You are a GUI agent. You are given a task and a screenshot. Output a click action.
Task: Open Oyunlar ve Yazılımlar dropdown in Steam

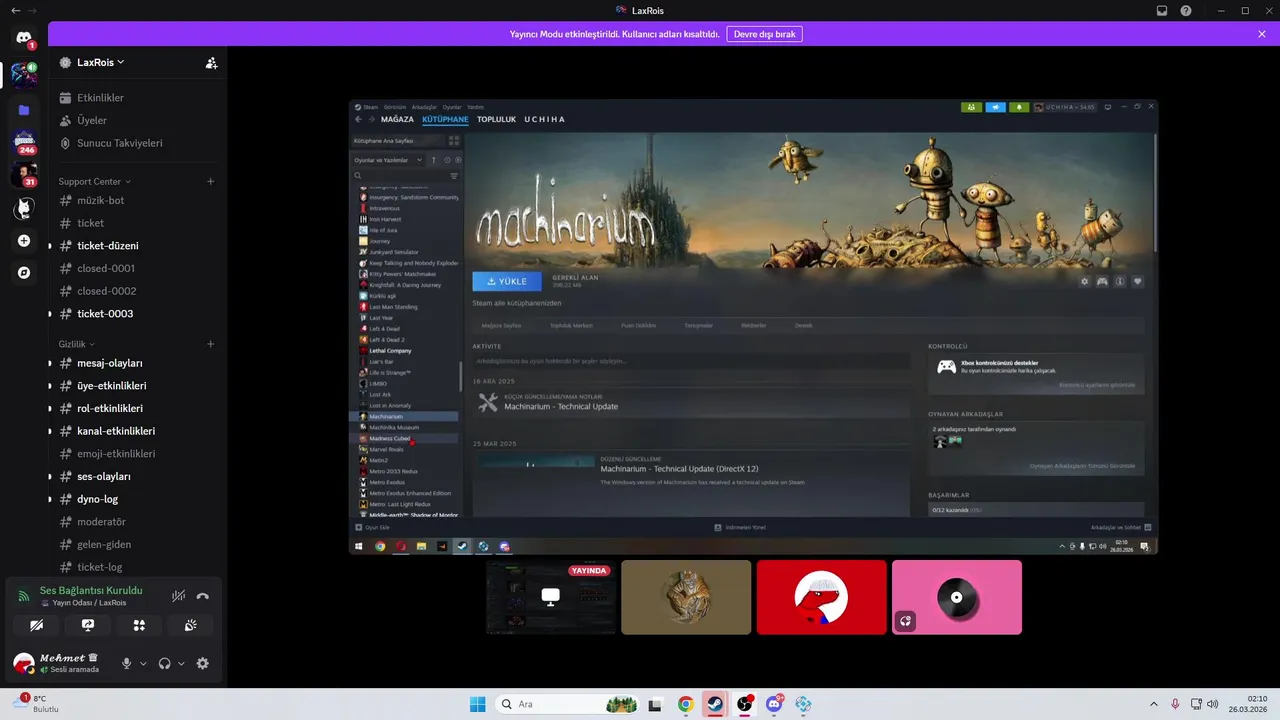click(388, 160)
